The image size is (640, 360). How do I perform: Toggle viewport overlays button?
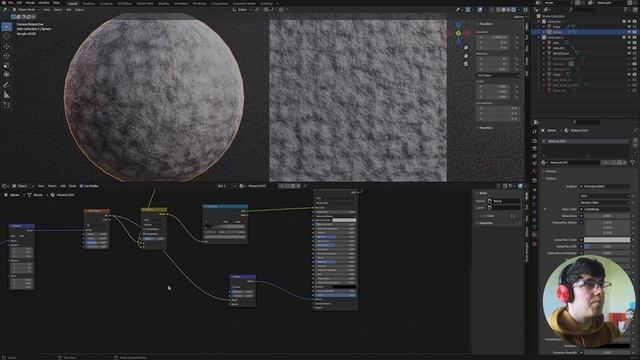pos(480,9)
